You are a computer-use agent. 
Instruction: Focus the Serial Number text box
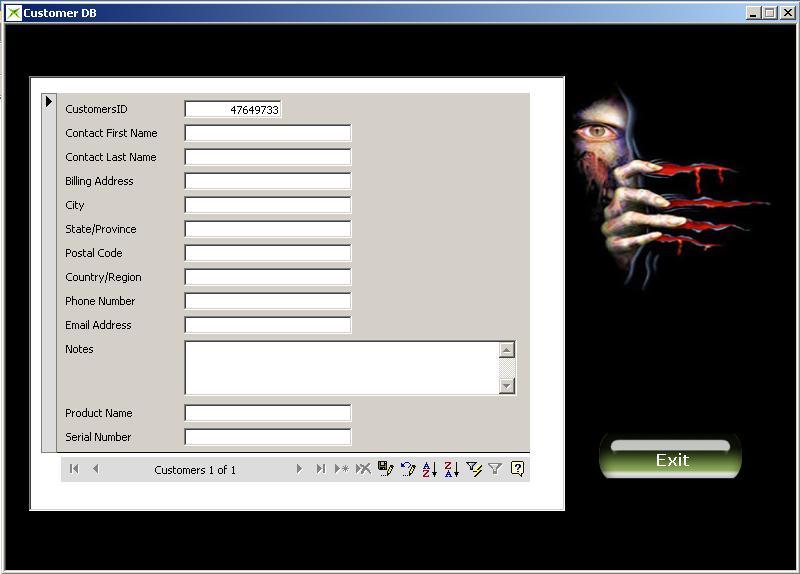(268, 437)
